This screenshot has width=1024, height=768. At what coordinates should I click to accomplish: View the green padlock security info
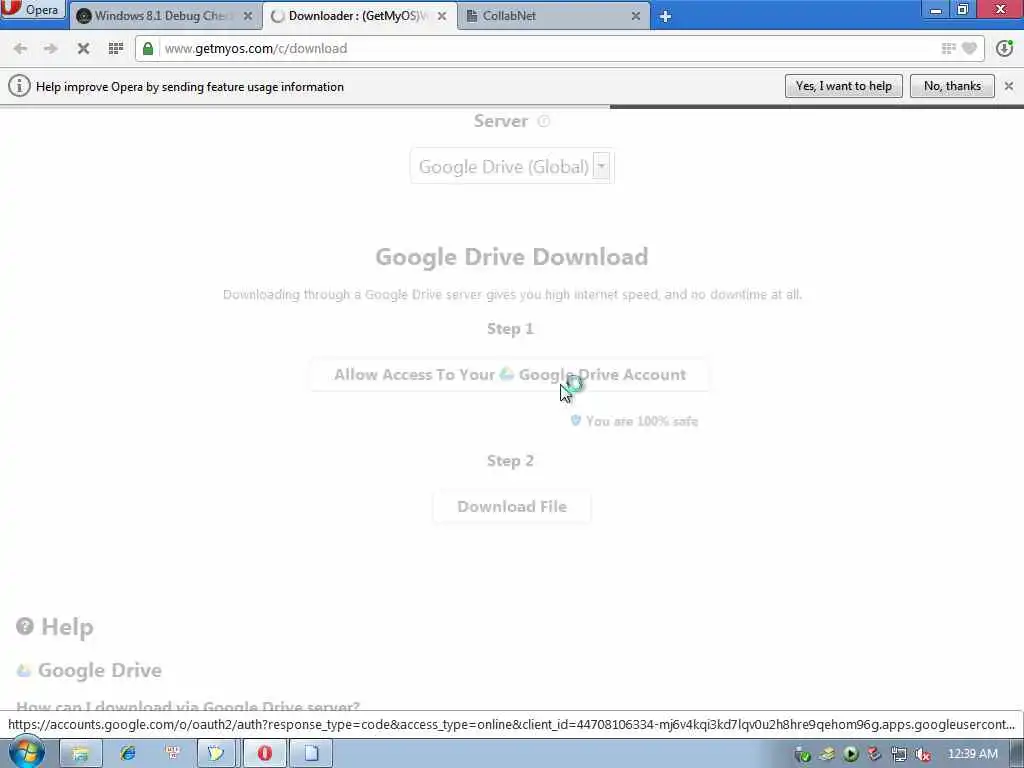[148, 48]
